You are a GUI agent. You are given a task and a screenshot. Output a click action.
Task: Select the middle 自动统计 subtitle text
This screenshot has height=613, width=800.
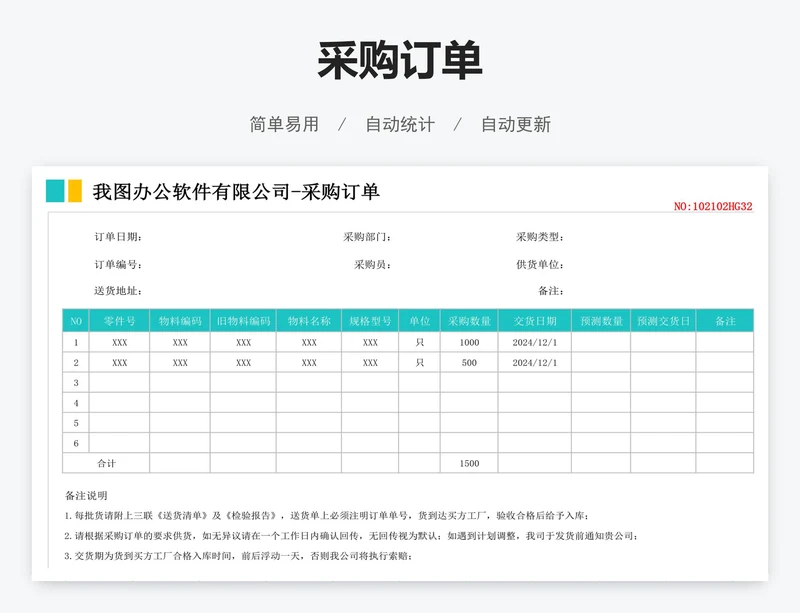[x=400, y=124]
